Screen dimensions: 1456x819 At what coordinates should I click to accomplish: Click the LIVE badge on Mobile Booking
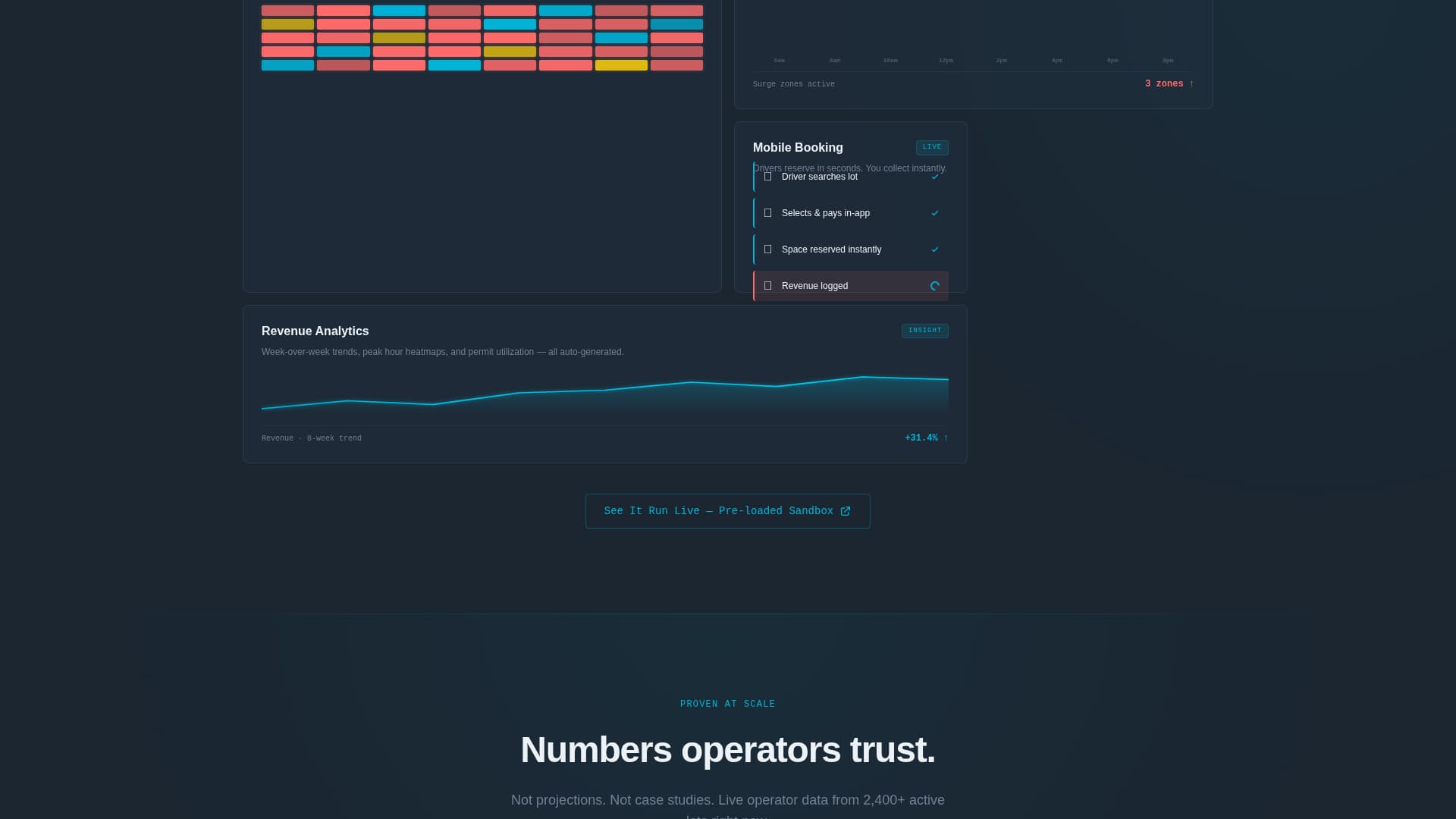point(932,147)
